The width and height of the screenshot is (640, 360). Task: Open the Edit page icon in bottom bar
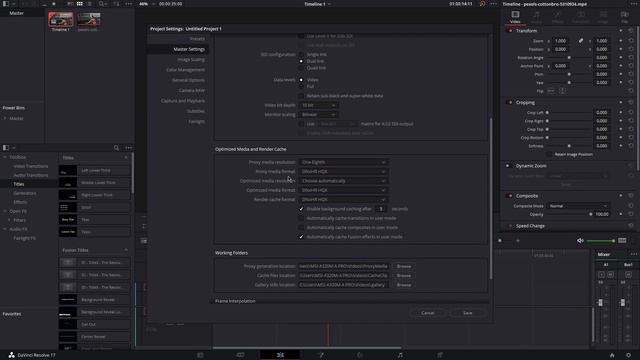280,355
